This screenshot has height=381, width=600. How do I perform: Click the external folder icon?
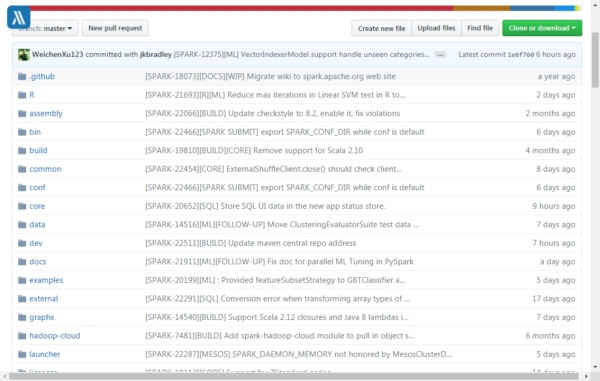coord(22,299)
